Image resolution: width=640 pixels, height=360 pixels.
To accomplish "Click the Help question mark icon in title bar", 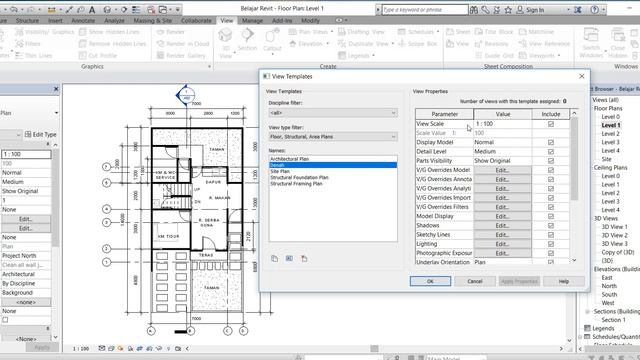I will click(x=595, y=9).
